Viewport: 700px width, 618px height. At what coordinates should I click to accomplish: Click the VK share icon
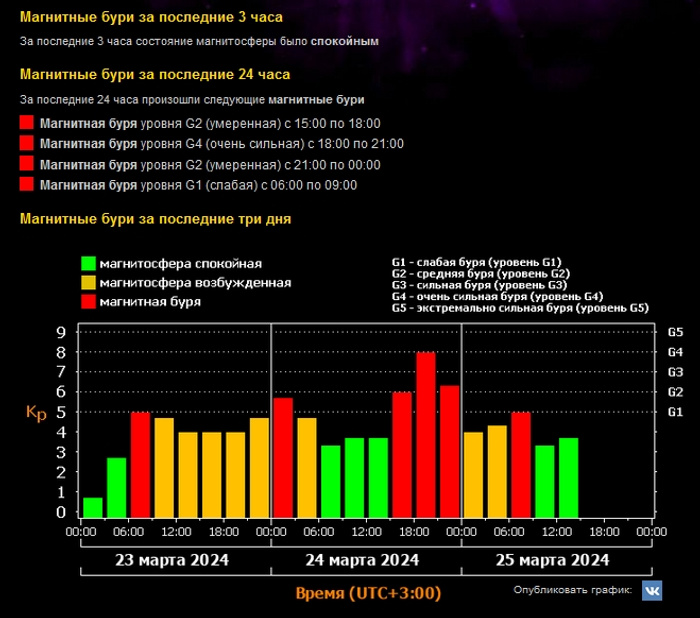(x=651, y=590)
